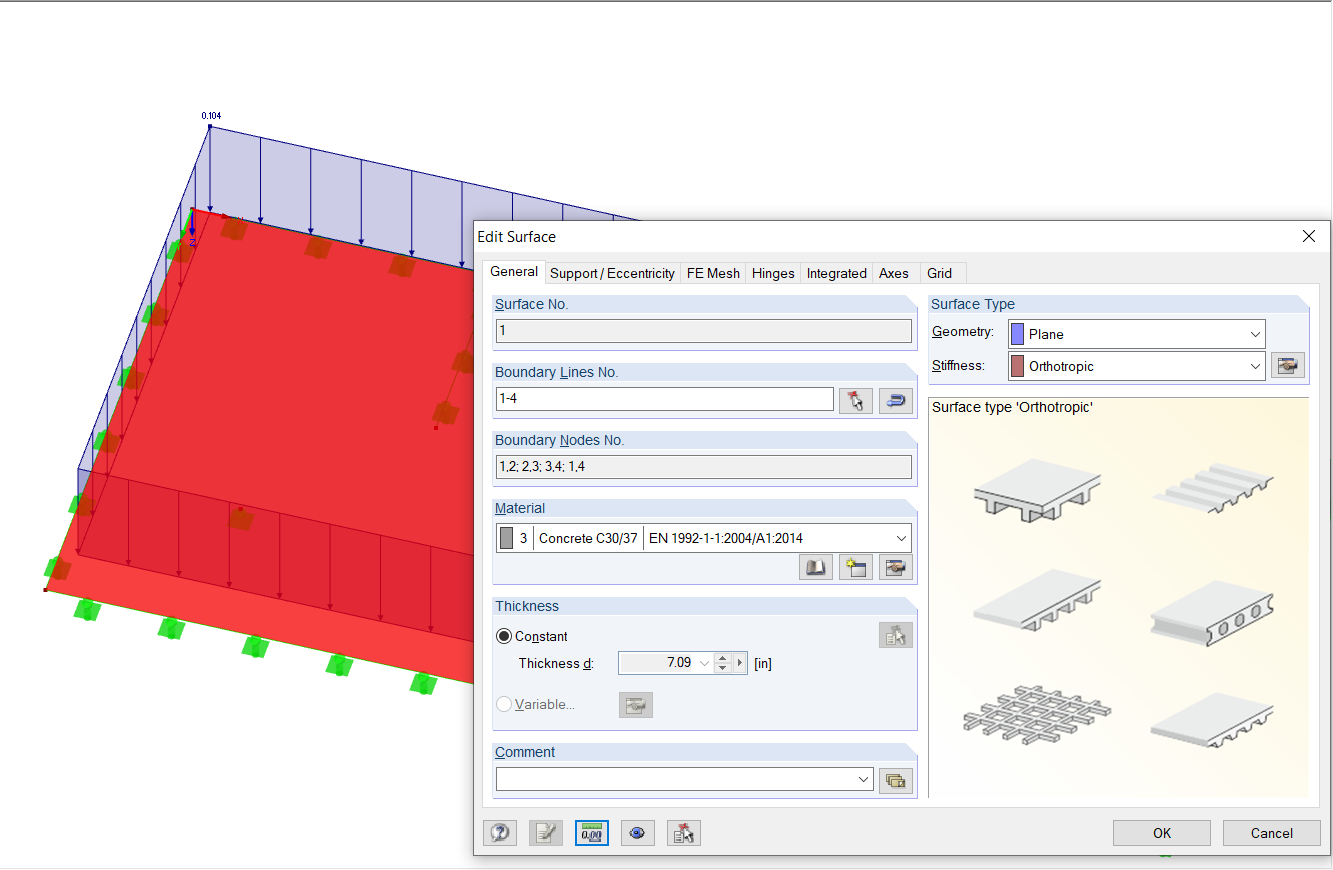The width and height of the screenshot is (1333, 870).
Task: Open the Help question mark icon
Action: point(500,832)
